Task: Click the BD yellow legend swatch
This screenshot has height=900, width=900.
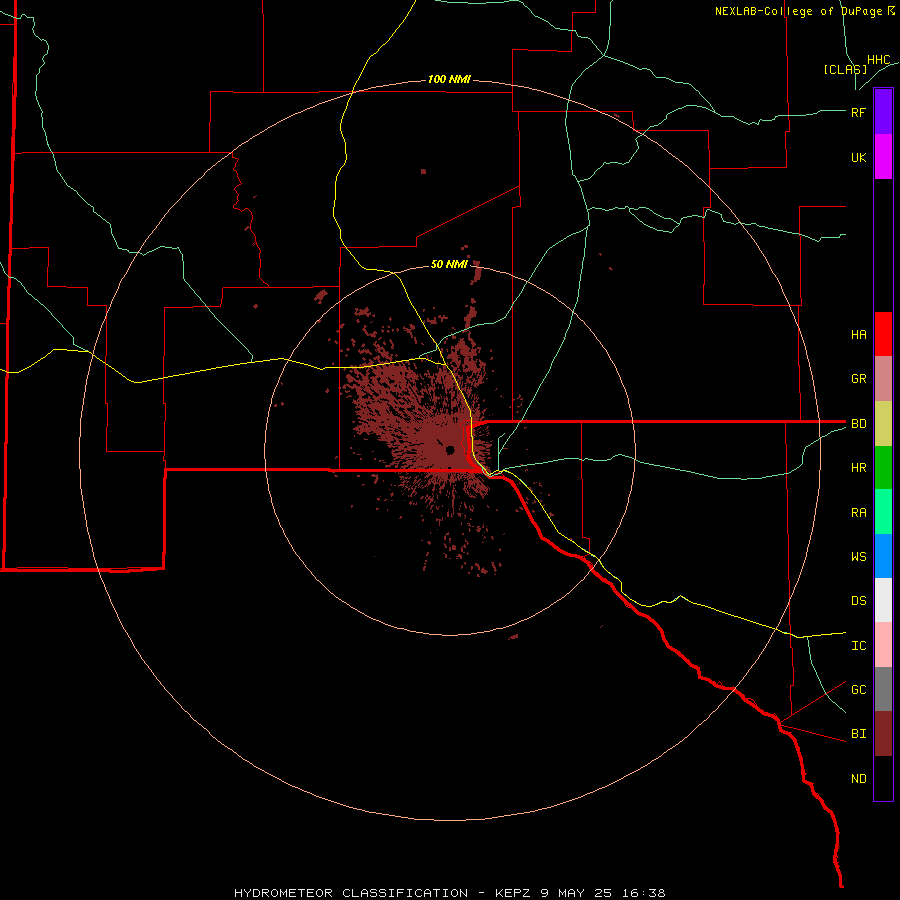Action: pyautogui.click(x=883, y=424)
